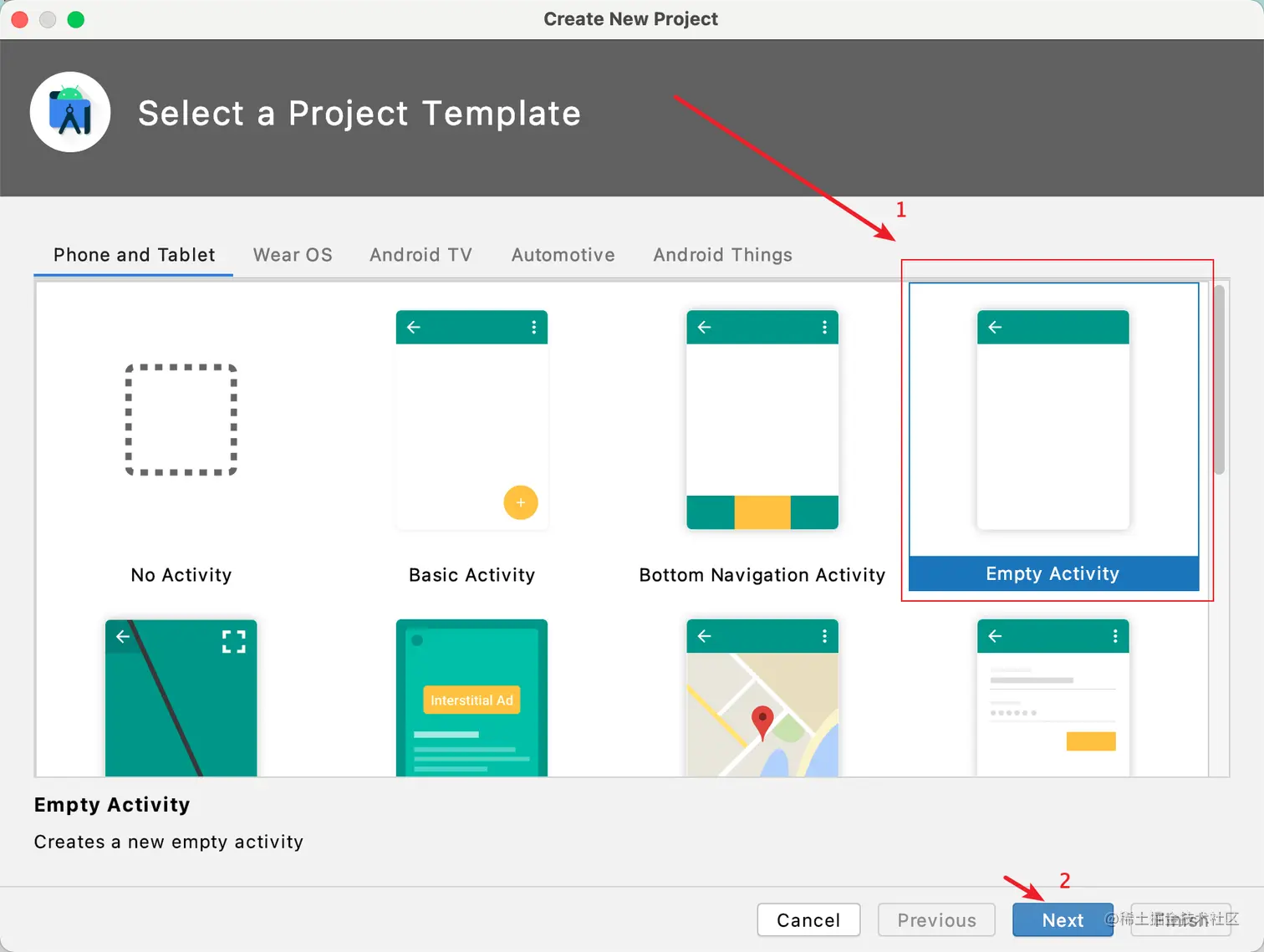Viewport: 1264px width, 952px height.
Task: Click the green zoom window button
Action: click(x=76, y=19)
